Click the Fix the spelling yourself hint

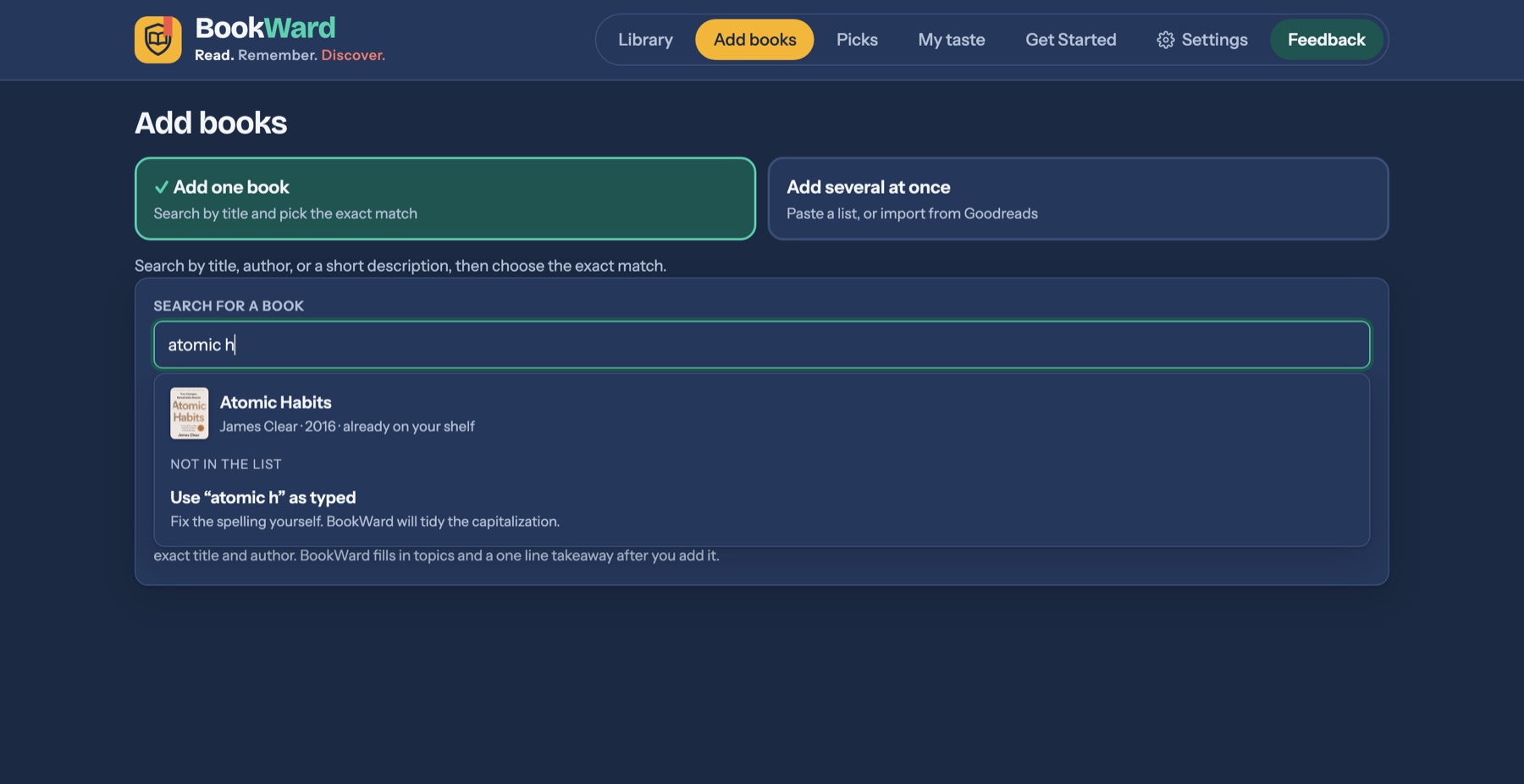365,522
